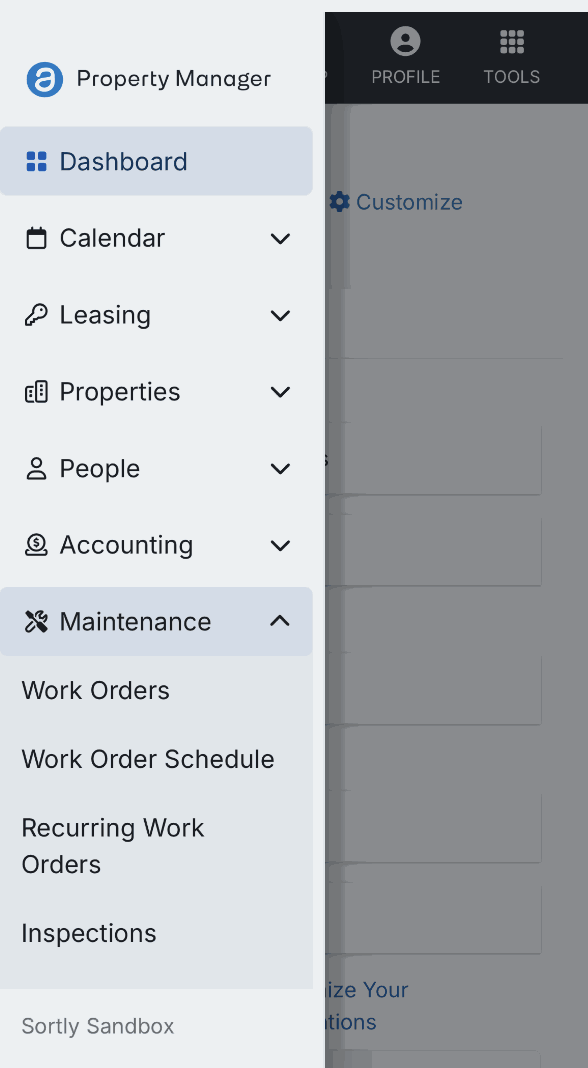The height and width of the screenshot is (1068, 588).
Task: Go to Recurring Work Orders
Action: tap(112, 846)
